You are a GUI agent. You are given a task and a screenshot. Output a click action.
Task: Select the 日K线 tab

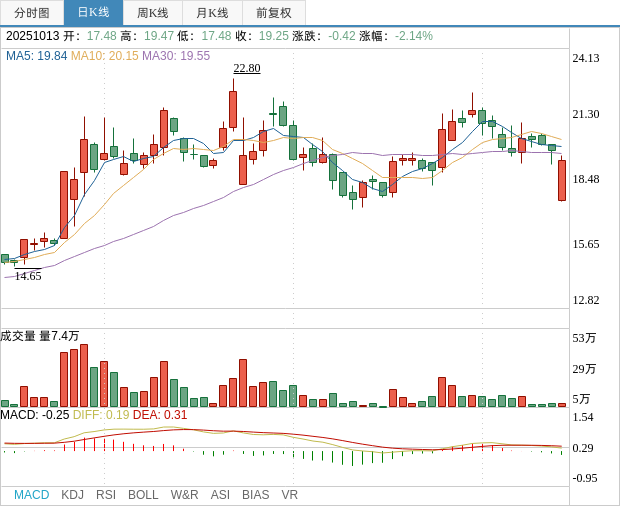click(93, 13)
